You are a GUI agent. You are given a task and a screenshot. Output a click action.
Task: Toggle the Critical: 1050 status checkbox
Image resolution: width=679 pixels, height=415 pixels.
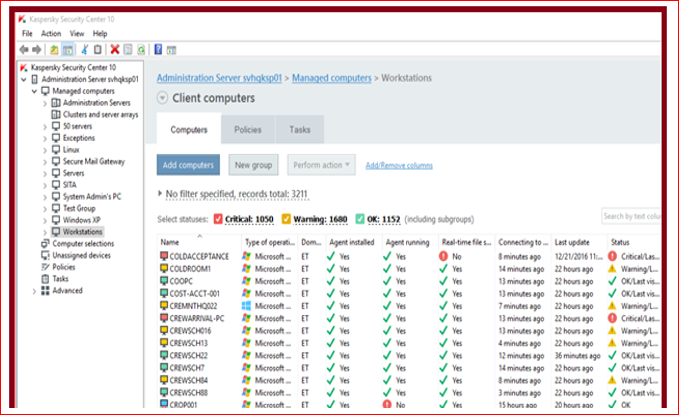pos(218,219)
